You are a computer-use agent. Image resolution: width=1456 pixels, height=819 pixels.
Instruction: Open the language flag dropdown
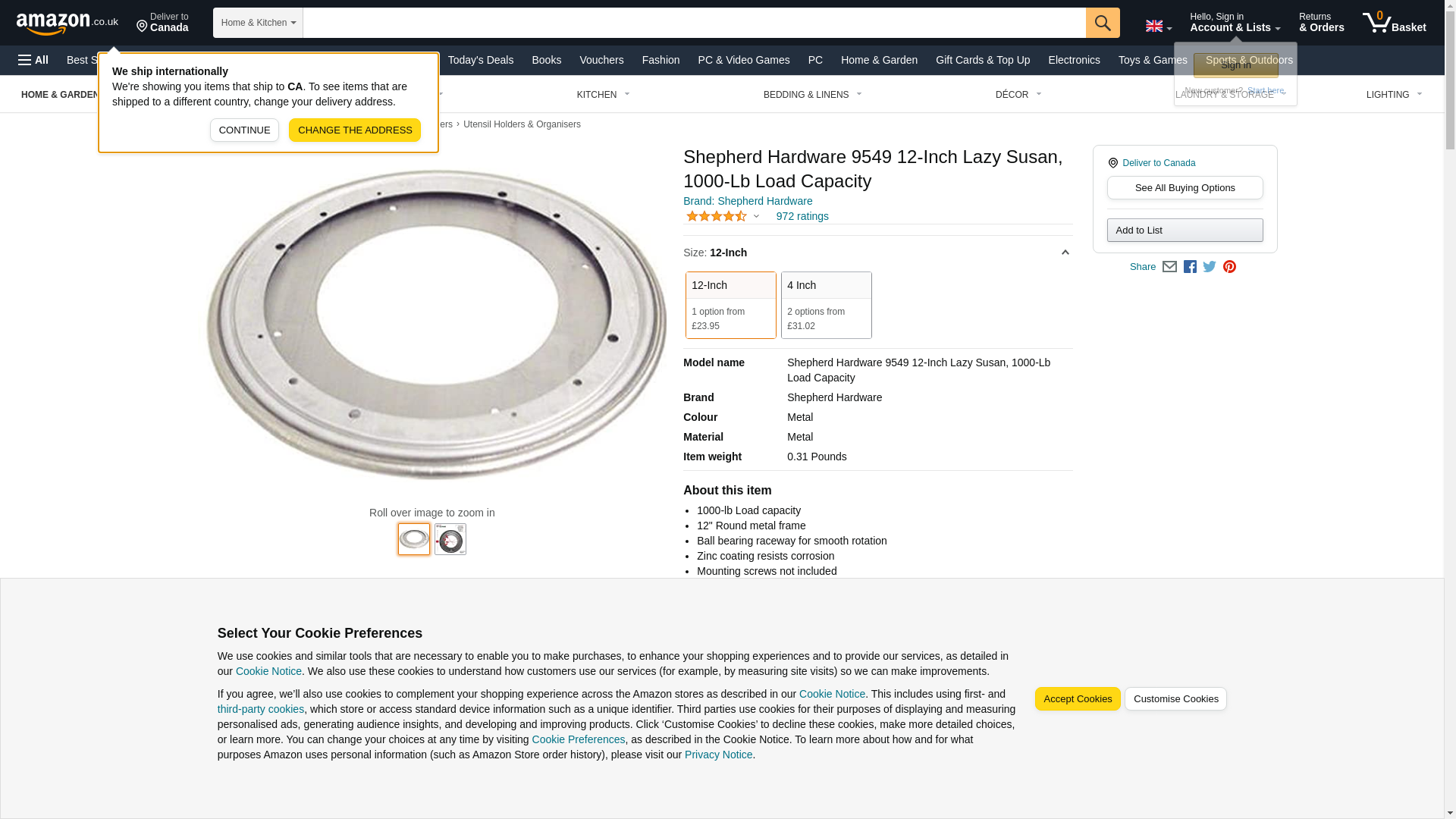pos(1158,26)
